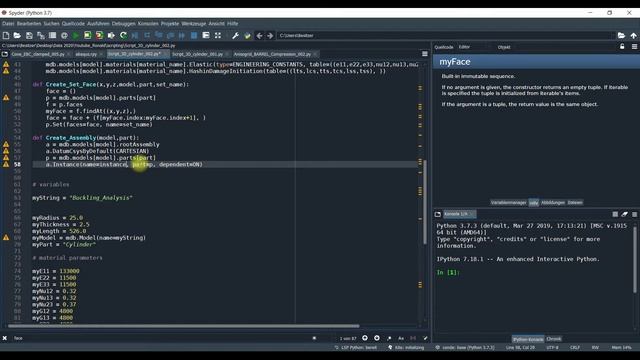
Task: Jump to the next search match
Action: pos(377,338)
